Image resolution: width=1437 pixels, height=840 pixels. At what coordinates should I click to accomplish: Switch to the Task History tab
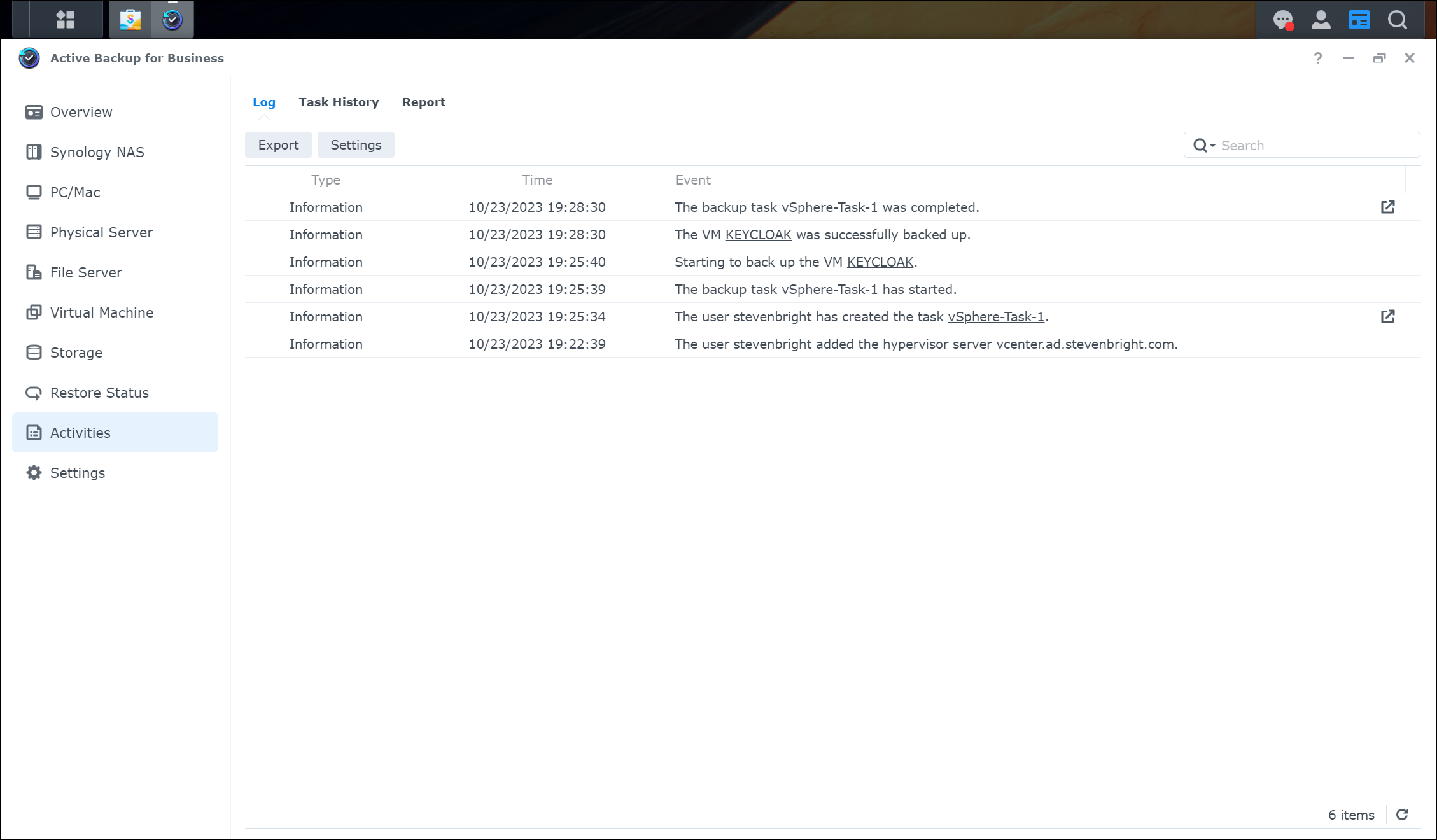coord(339,102)
